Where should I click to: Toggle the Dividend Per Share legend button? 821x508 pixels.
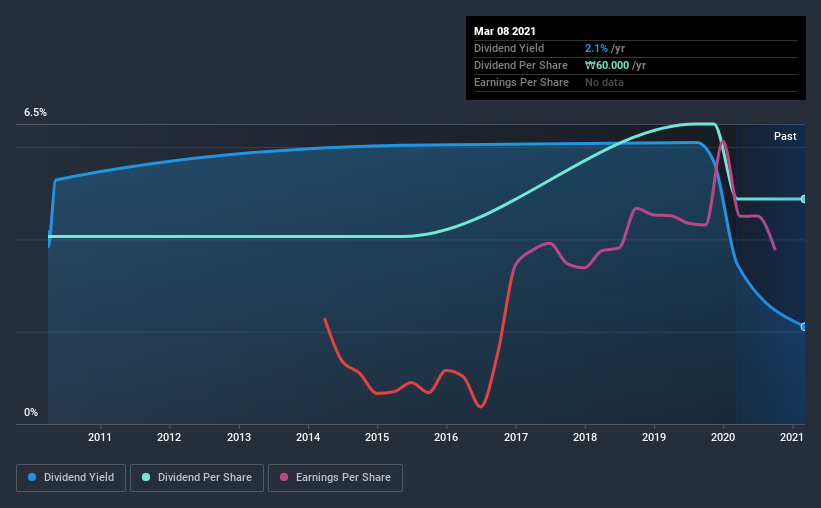[197, 478]
